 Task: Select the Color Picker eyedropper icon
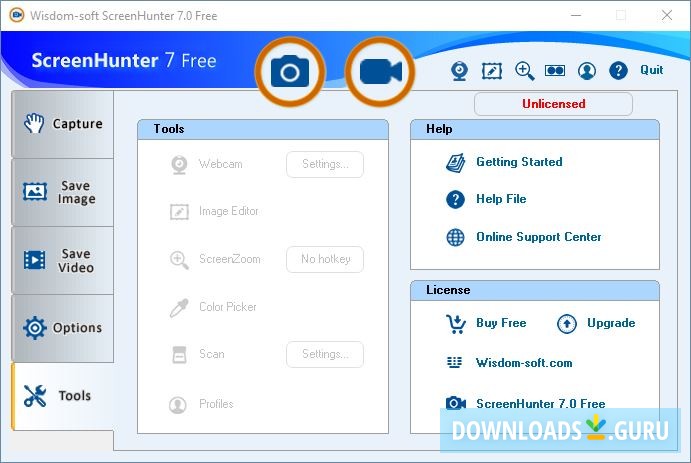(x=179, y=307)
